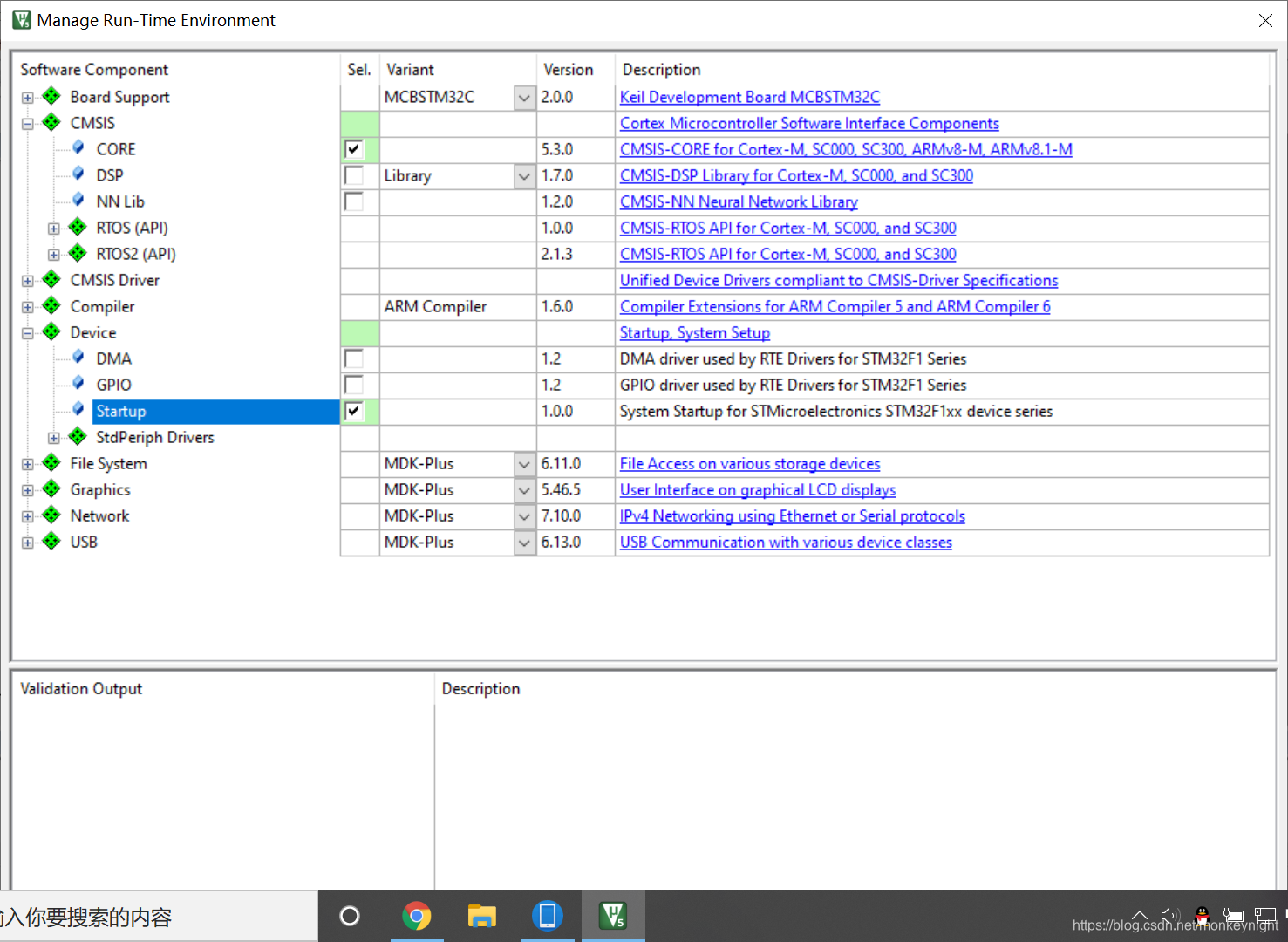Click the volume speaker icon in the tray
This screenshot has width=1288, height=942.
tap(1170, 916)
